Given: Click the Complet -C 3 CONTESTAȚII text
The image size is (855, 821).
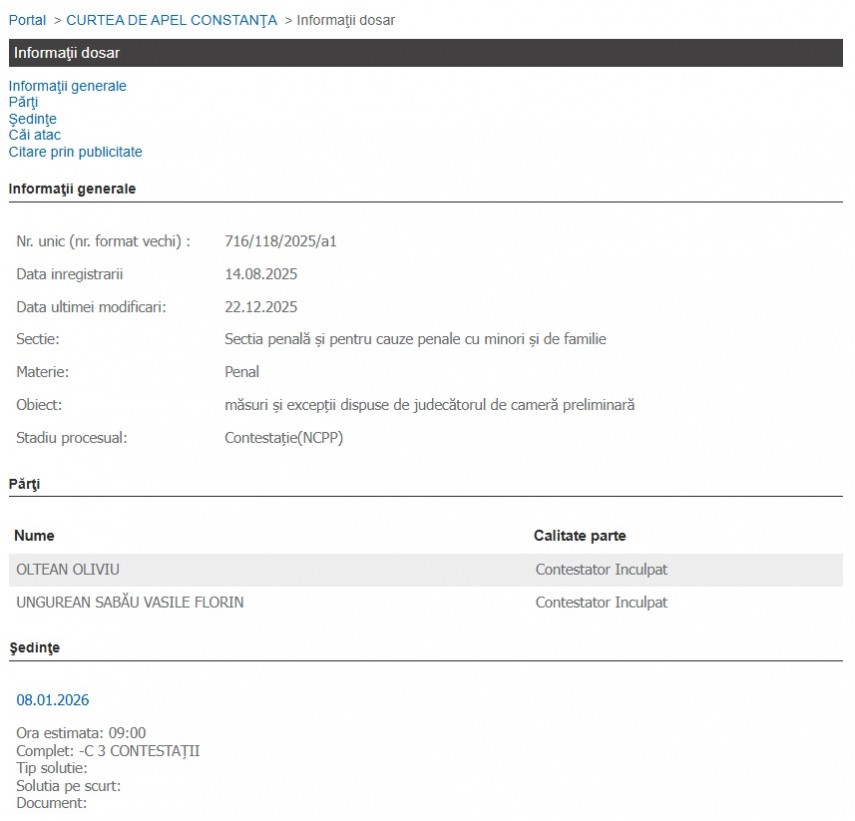Looking at the screenshot, I should [x=108, y=751].
